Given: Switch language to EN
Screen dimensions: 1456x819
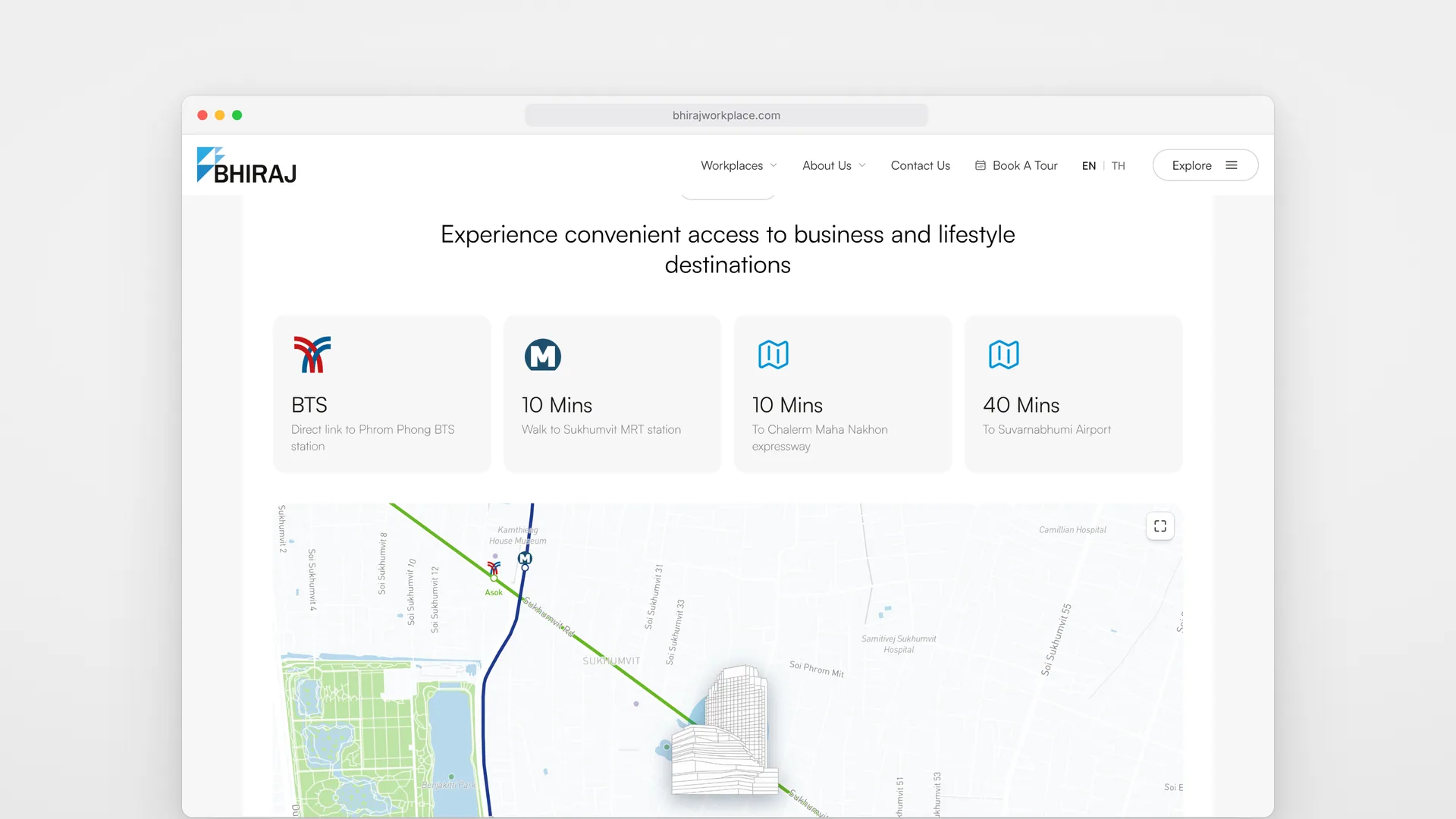Looking at the screenshot, I should [1089, 166].
